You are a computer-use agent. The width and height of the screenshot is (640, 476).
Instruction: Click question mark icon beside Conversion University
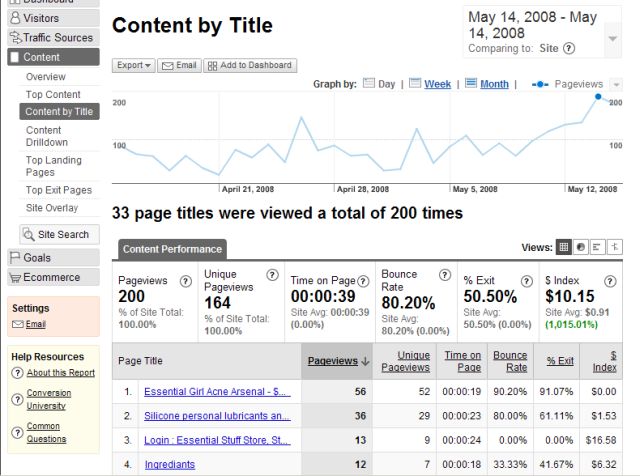(x=17, y=400)
